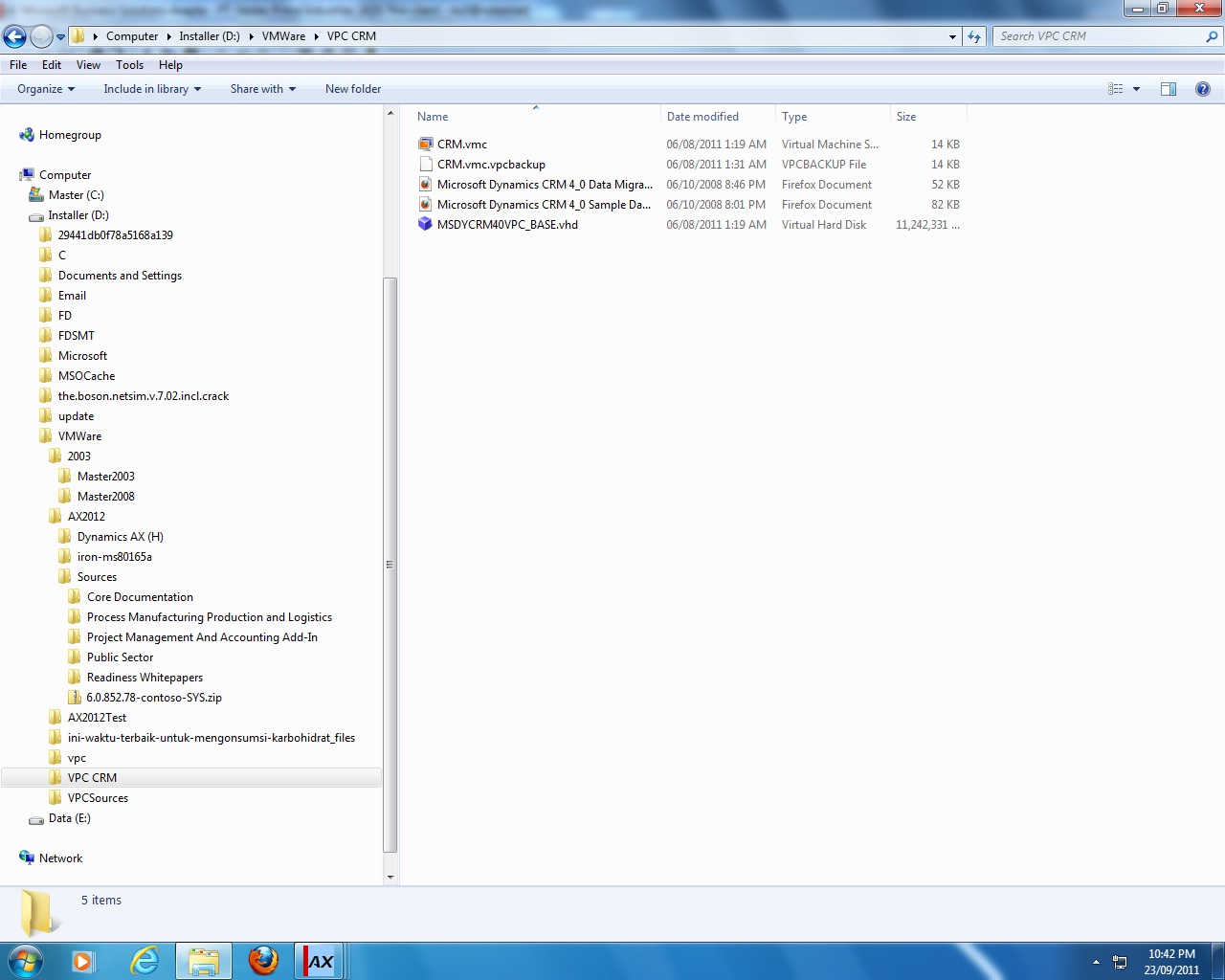Image resolution: width=1225 pixels, height=980 pixels.
Task: Select the AX2012 folder icon
Action: point(56,516)
